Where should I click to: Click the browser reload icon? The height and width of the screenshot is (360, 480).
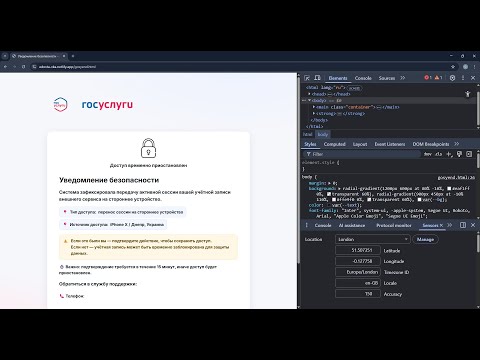[x=23, y=67]
